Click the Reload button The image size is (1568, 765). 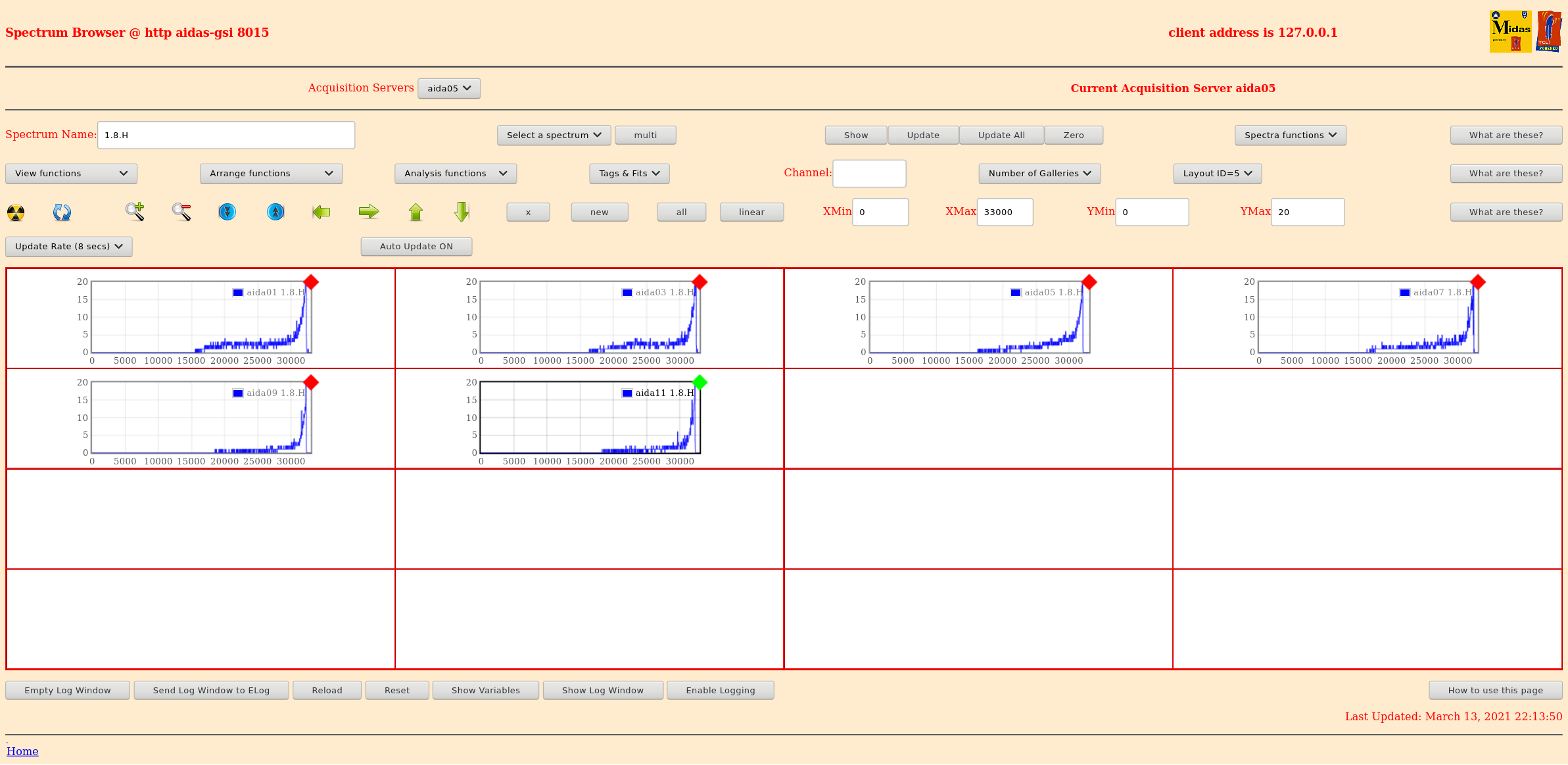[x=327, y=691]
